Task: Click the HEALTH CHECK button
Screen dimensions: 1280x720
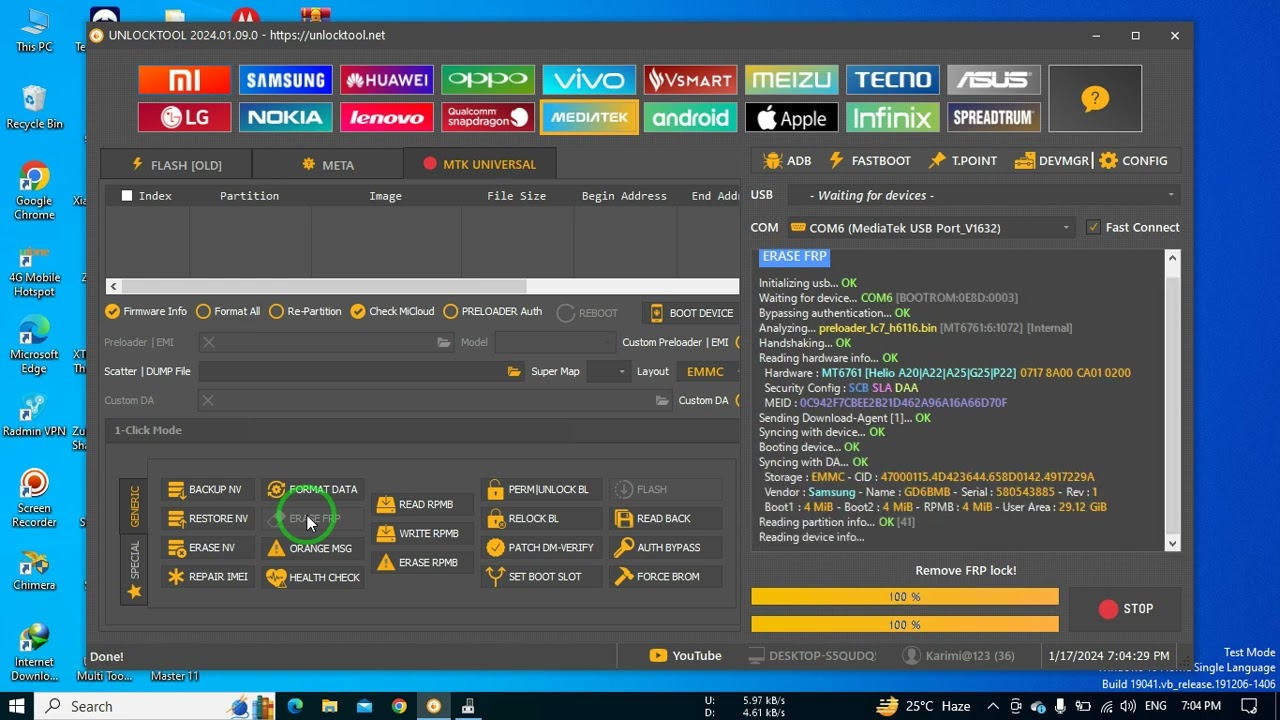Action: coord(313,577)
